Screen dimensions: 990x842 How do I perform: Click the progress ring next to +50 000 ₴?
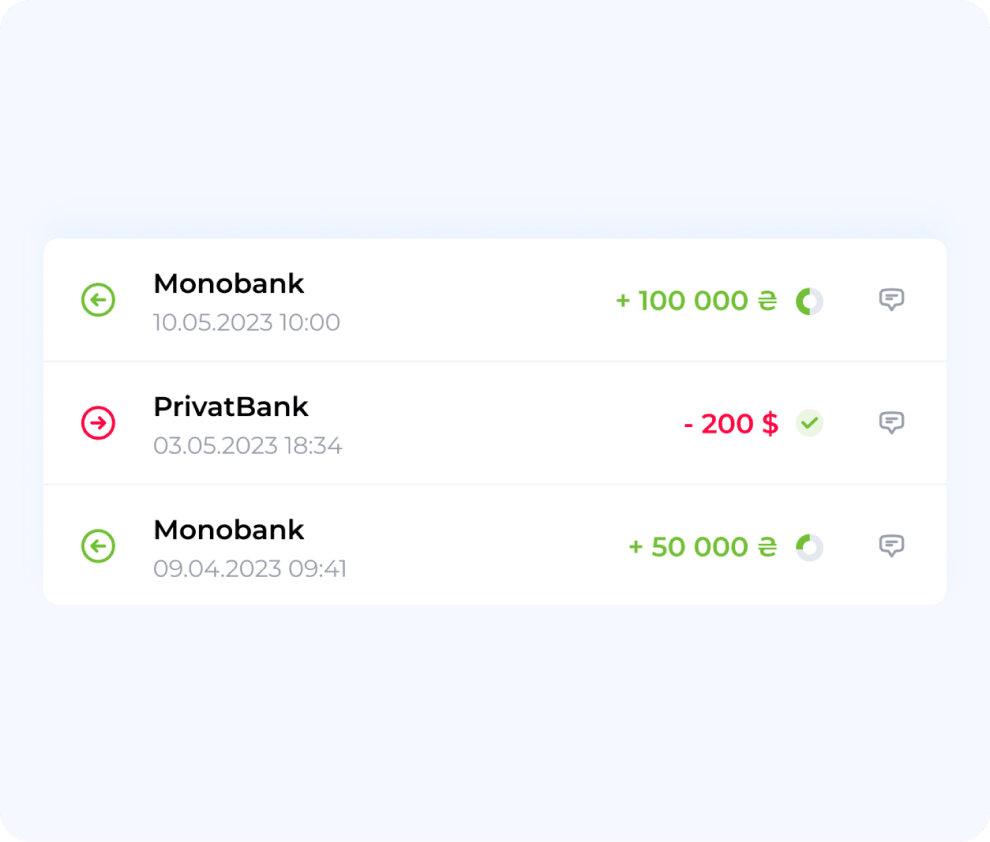click(x=809, y=547)
